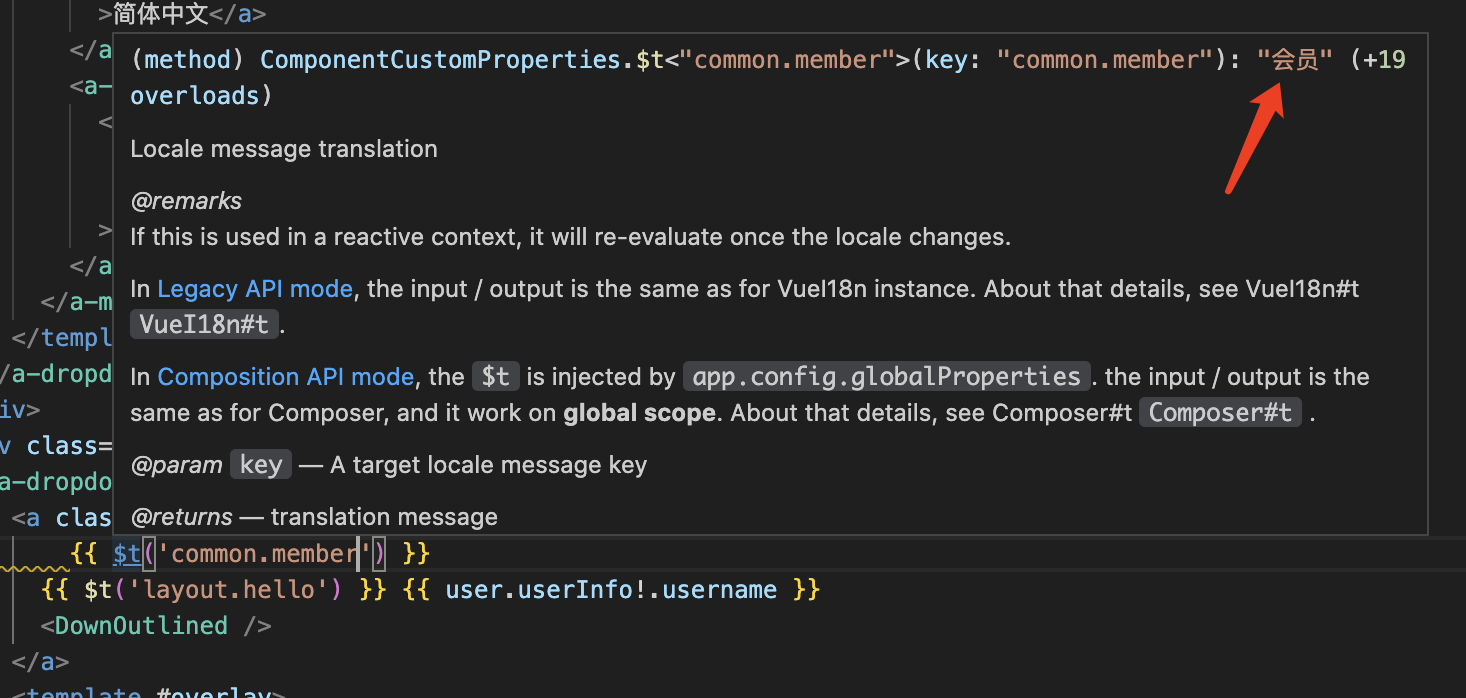Image resolution: width=1466 pixels, height=698 pixels.
Task: Click the $t function call in common.member line
Action: [x=127, y=553]
